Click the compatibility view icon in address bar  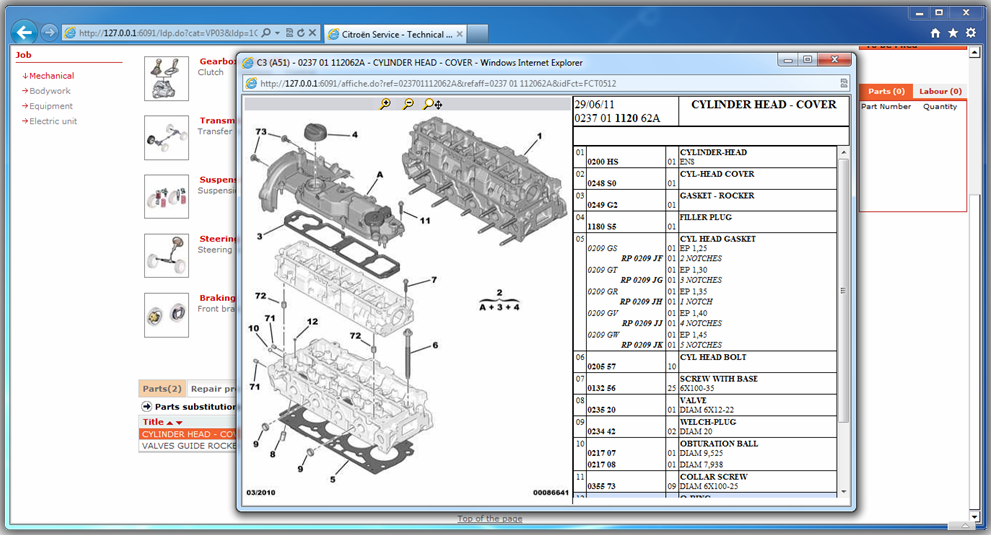click(289, 32)
